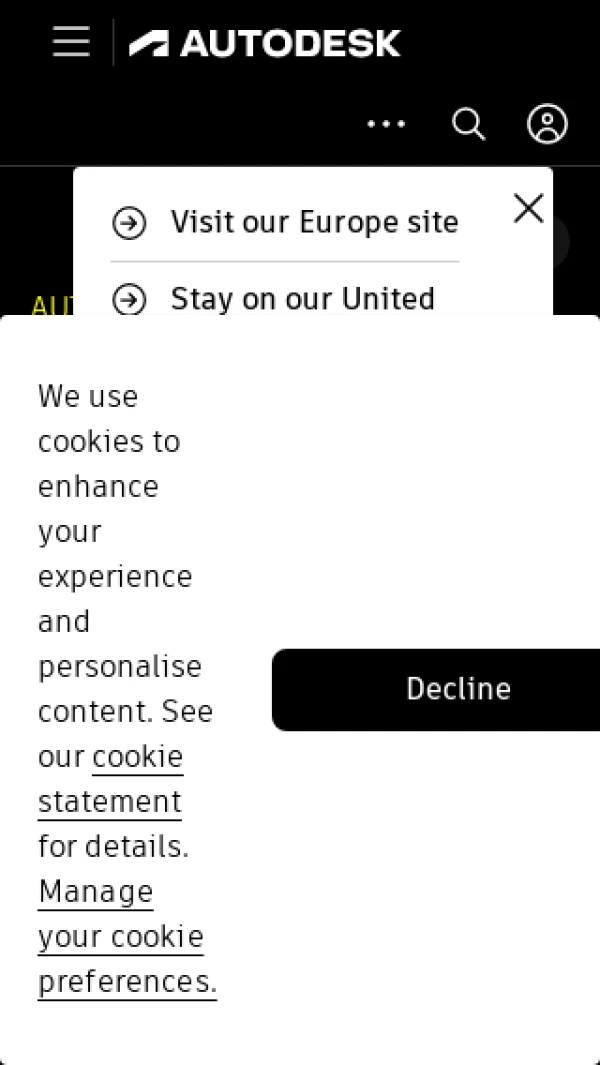
Task: Close the site selection popup
Action: pos(528,208)
